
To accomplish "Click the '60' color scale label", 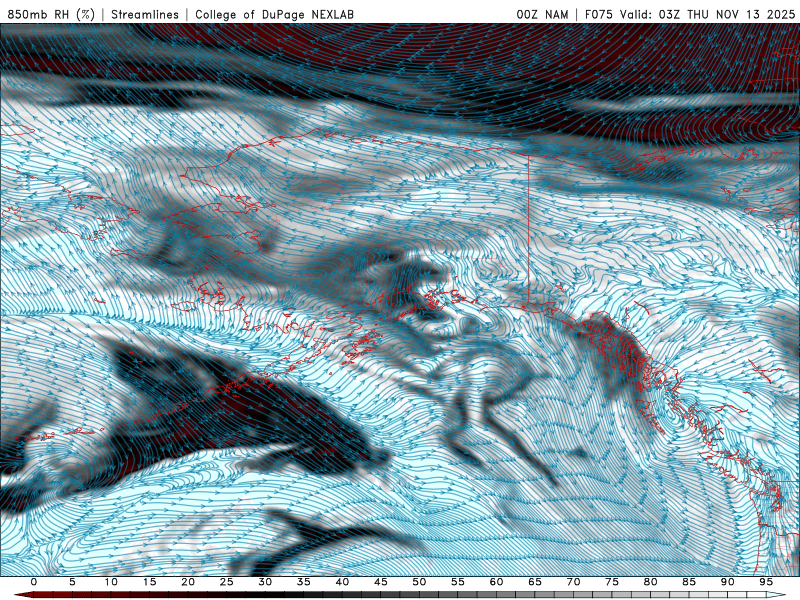I will click(496, 582).
